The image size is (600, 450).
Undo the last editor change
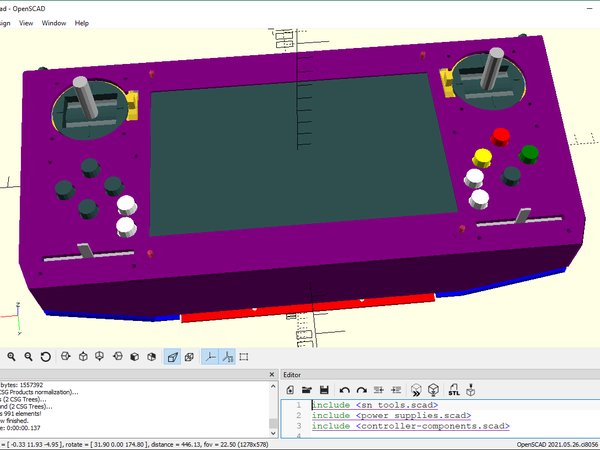tap(344, 389)
